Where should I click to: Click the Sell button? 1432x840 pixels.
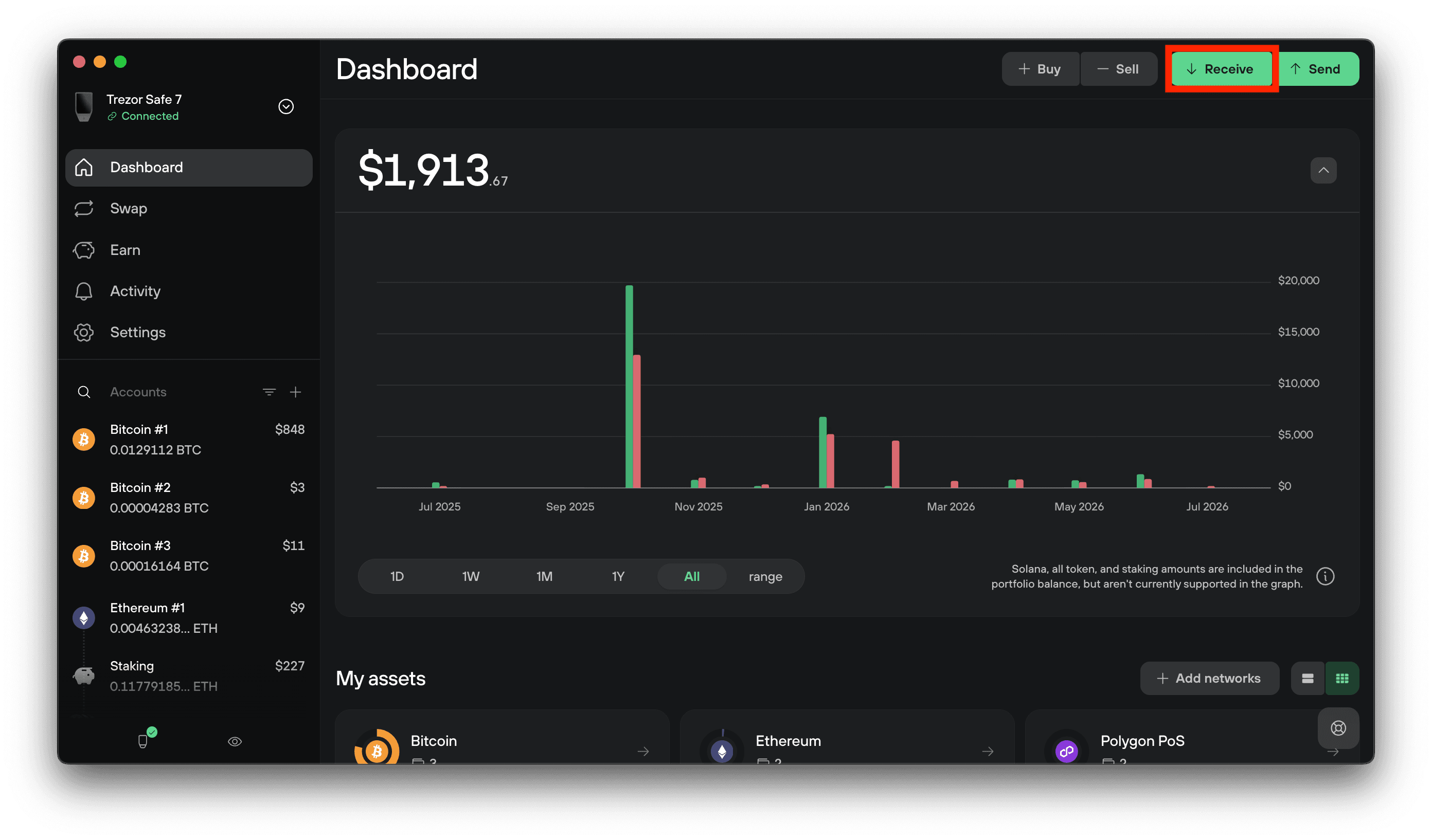click(1118, 69)
